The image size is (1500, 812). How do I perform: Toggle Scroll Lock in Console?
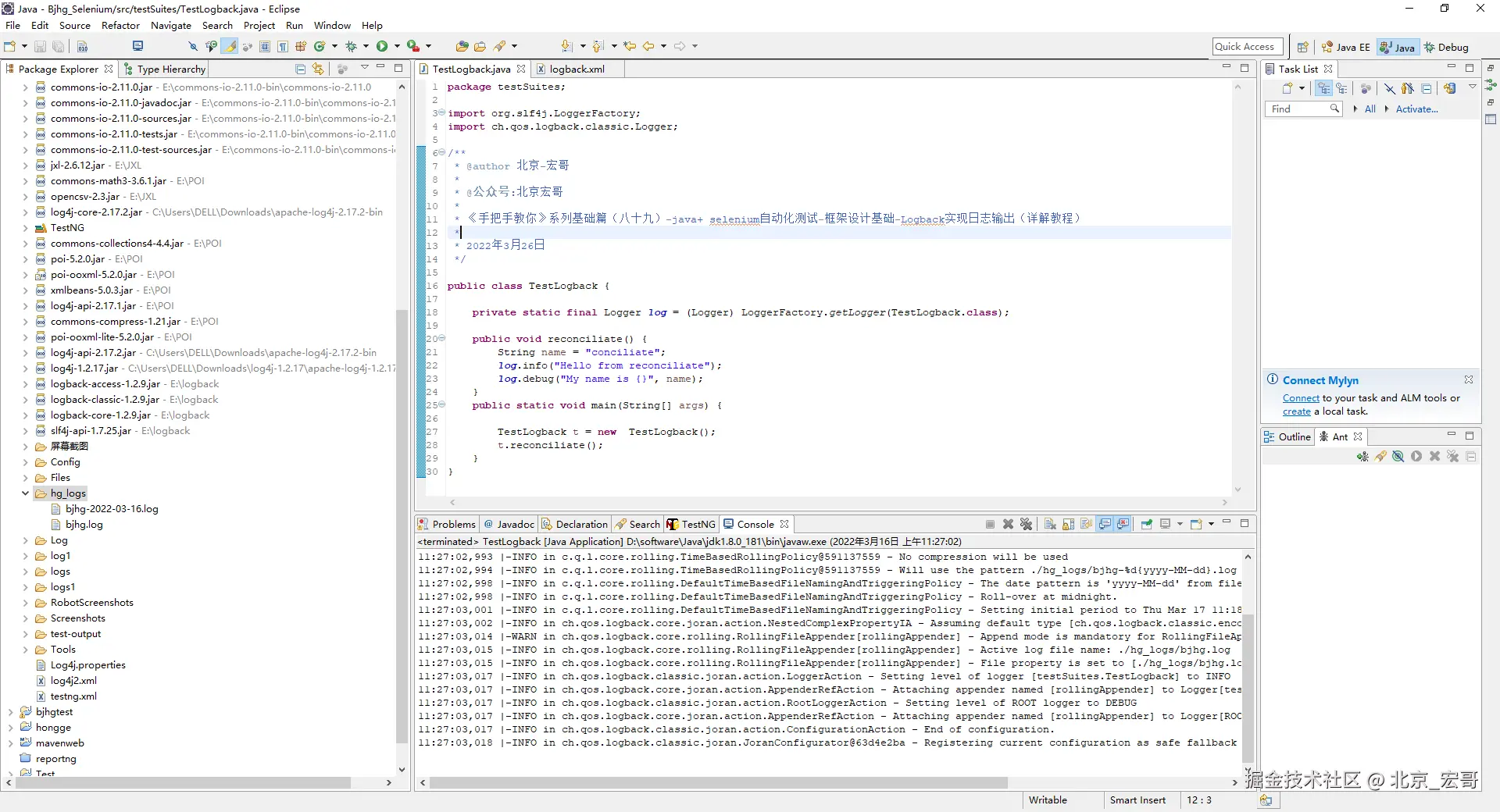point(1068,525)
